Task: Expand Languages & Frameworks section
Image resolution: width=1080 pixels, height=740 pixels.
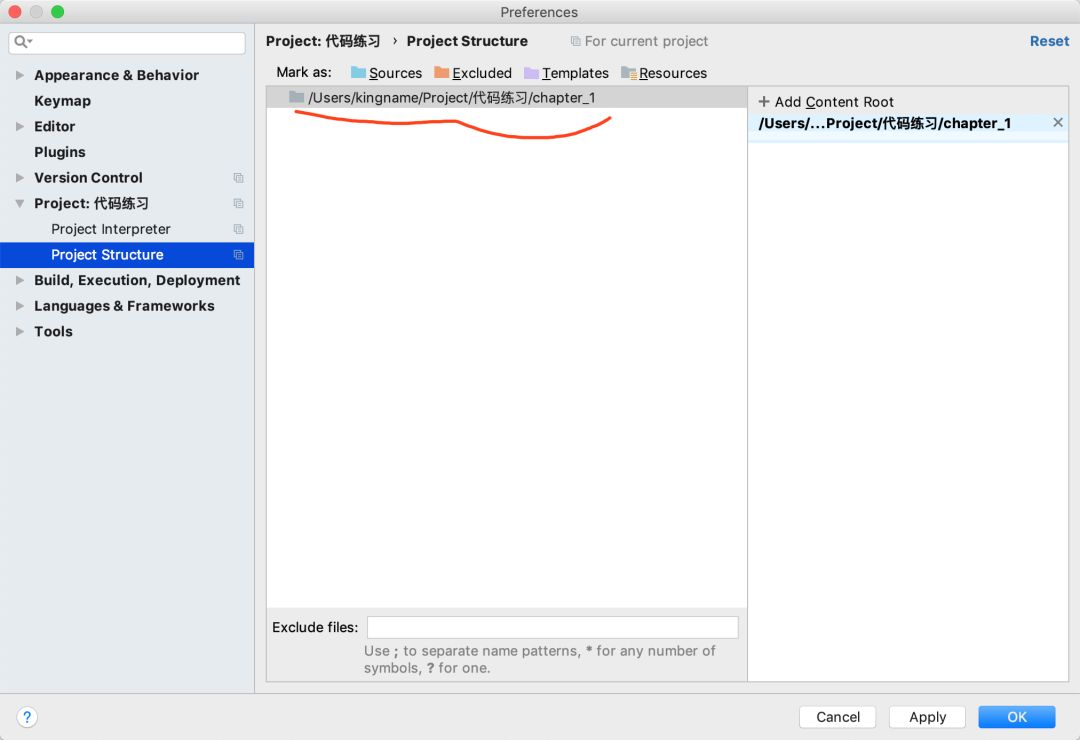Action: pos(20,306)
